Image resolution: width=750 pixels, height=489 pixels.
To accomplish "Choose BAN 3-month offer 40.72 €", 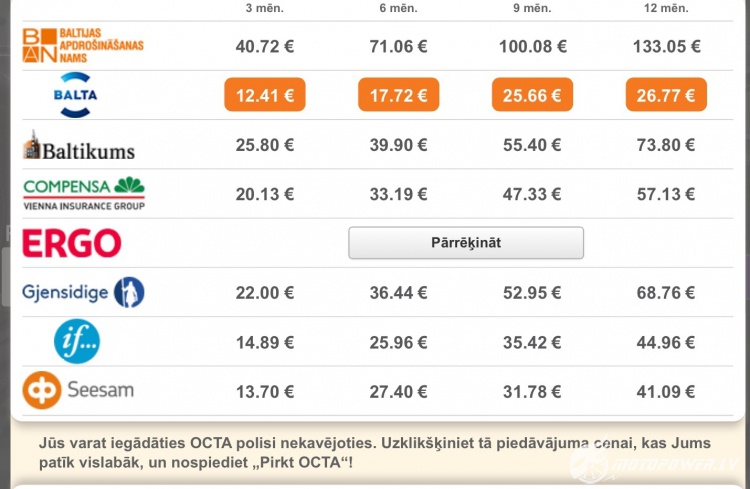I will 265,46.
